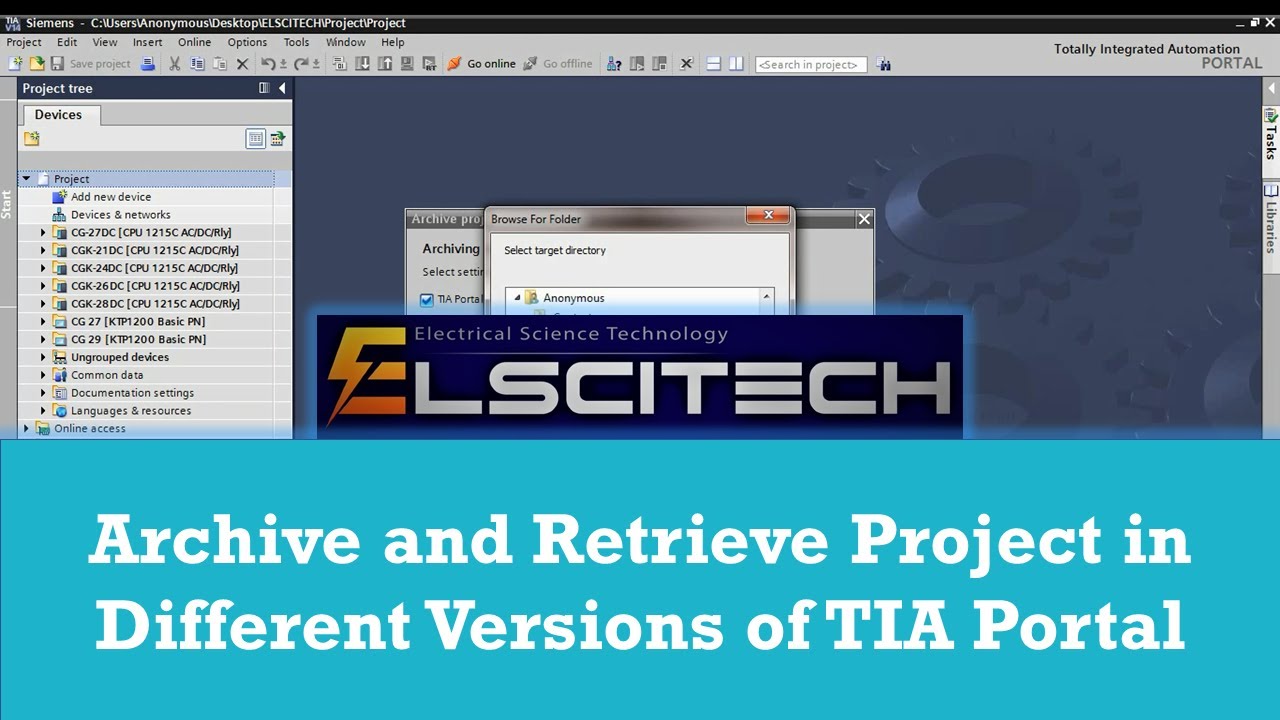Click the Start CPU toolbar icon
The width and height of the screenshot is (1280, 720).
click(637, 64)
